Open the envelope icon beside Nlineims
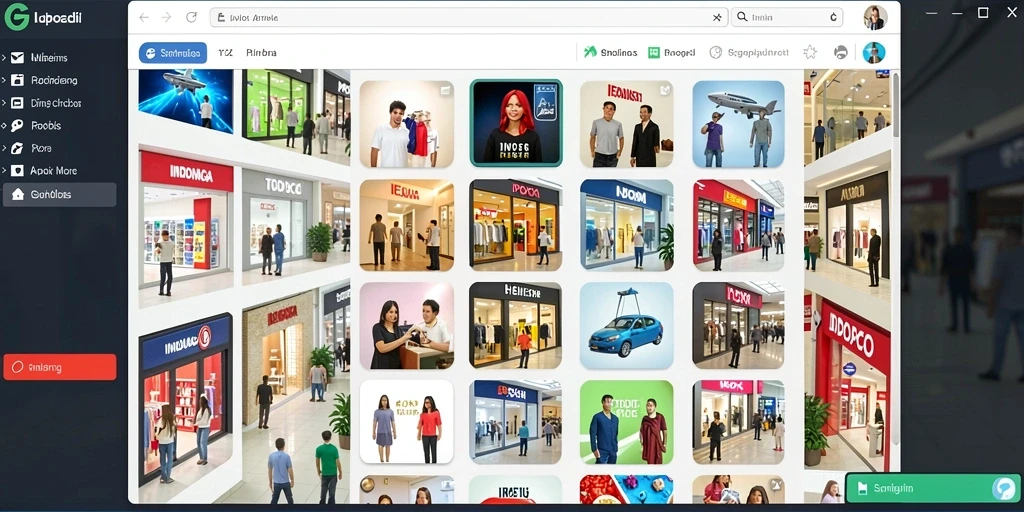 pyautogui.click(x=18, y=57)
